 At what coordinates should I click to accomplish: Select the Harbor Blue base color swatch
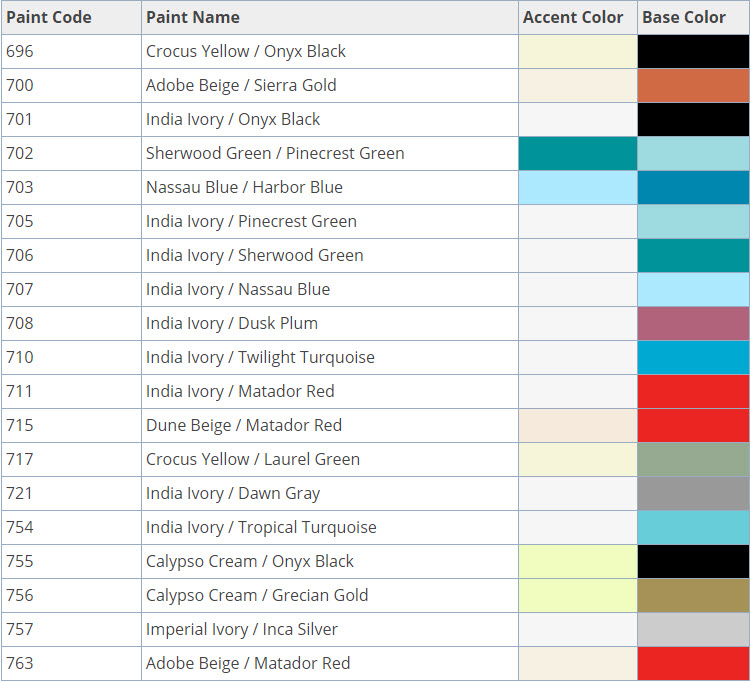coord(693,187)
